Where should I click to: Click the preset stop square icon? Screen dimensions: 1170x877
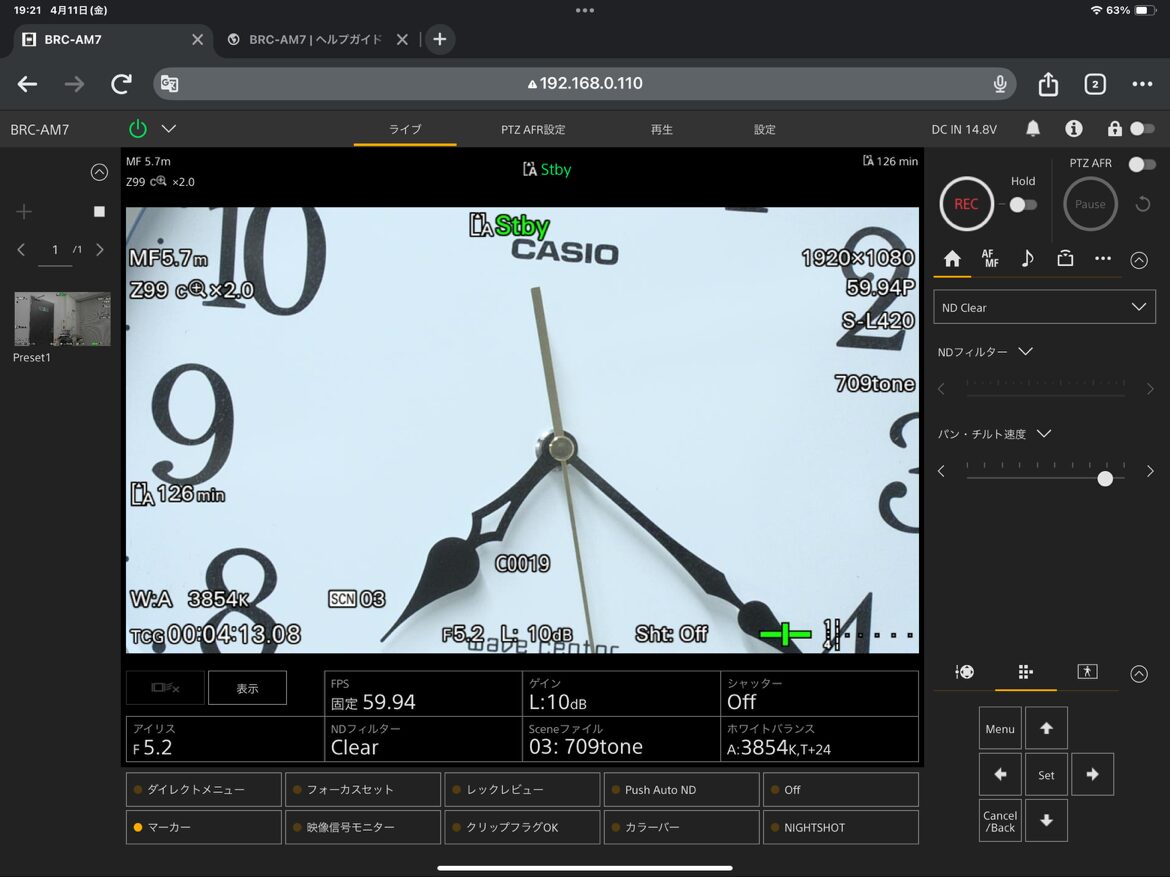point(99,212)
